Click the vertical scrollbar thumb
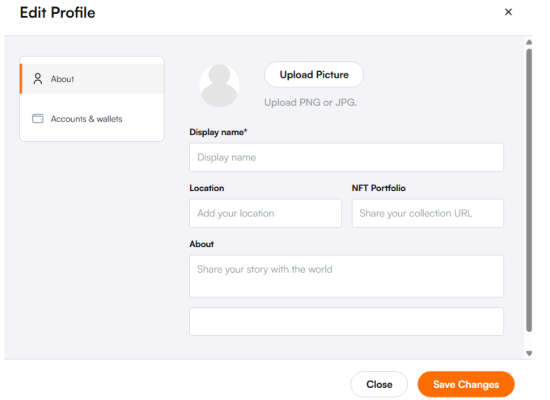Viewport: 550px width, 400px height. pos(529,190)
